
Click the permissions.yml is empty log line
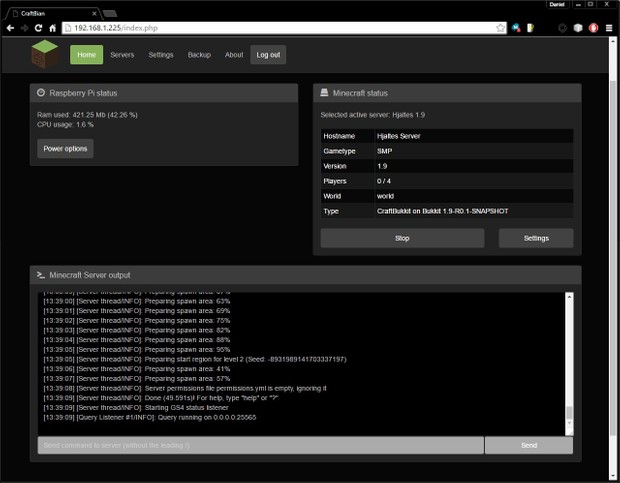tap(185, 388)
